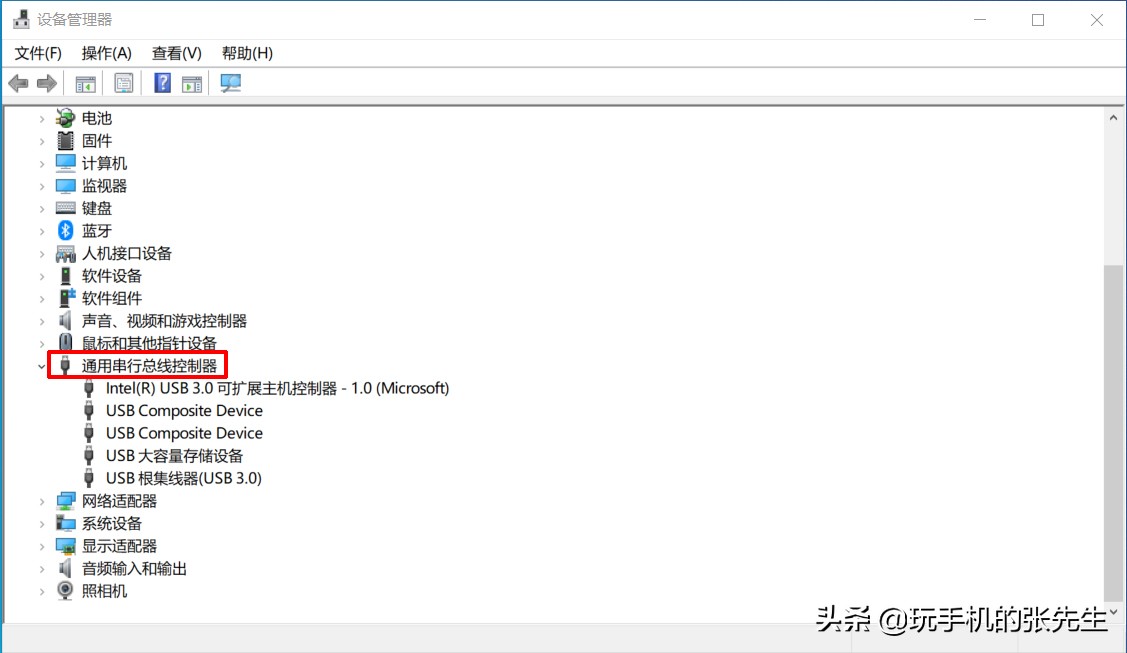Select the first USB Composite Device

point(183,410)
